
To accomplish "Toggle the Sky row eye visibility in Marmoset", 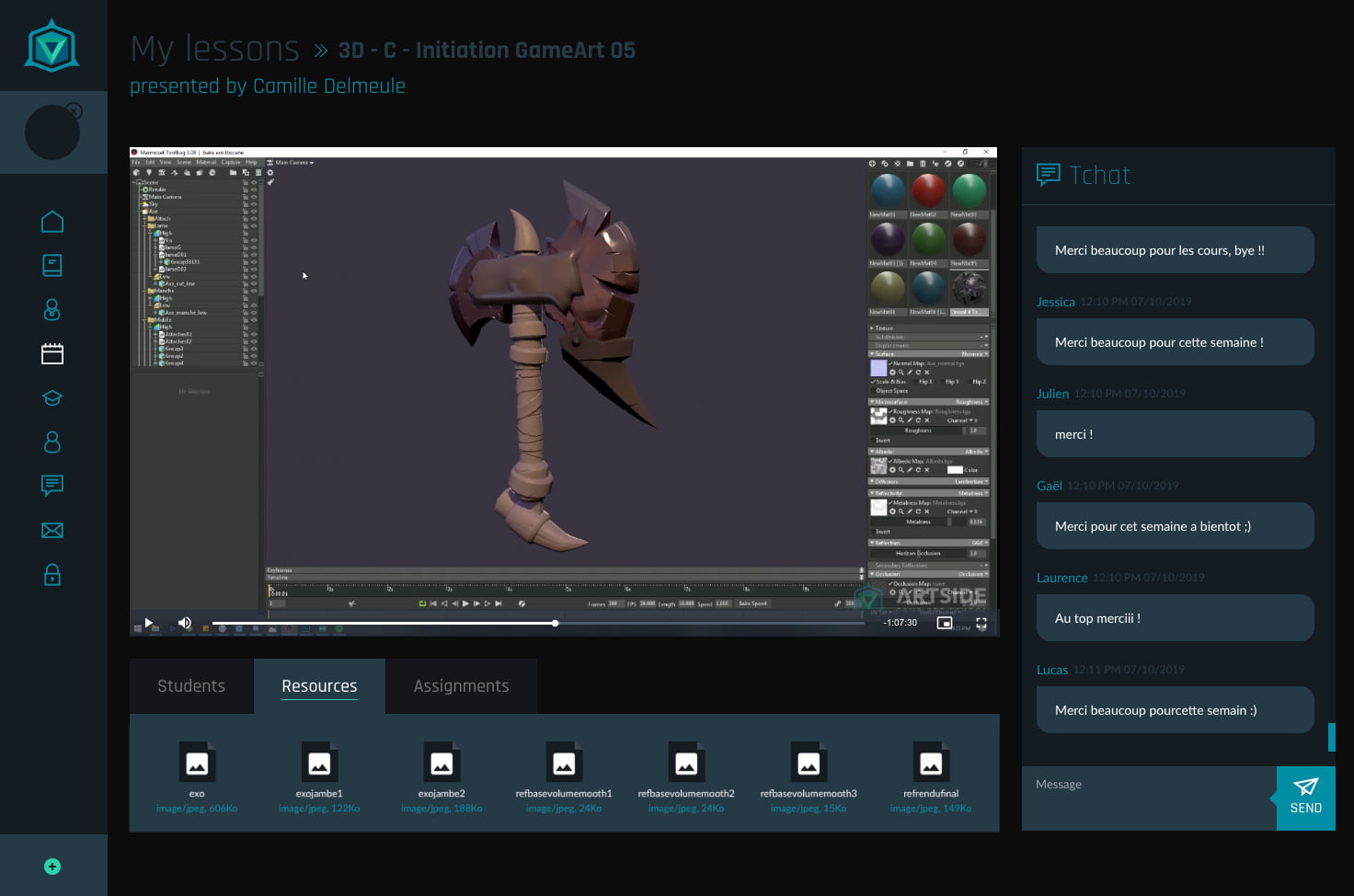I will (254, 204).
